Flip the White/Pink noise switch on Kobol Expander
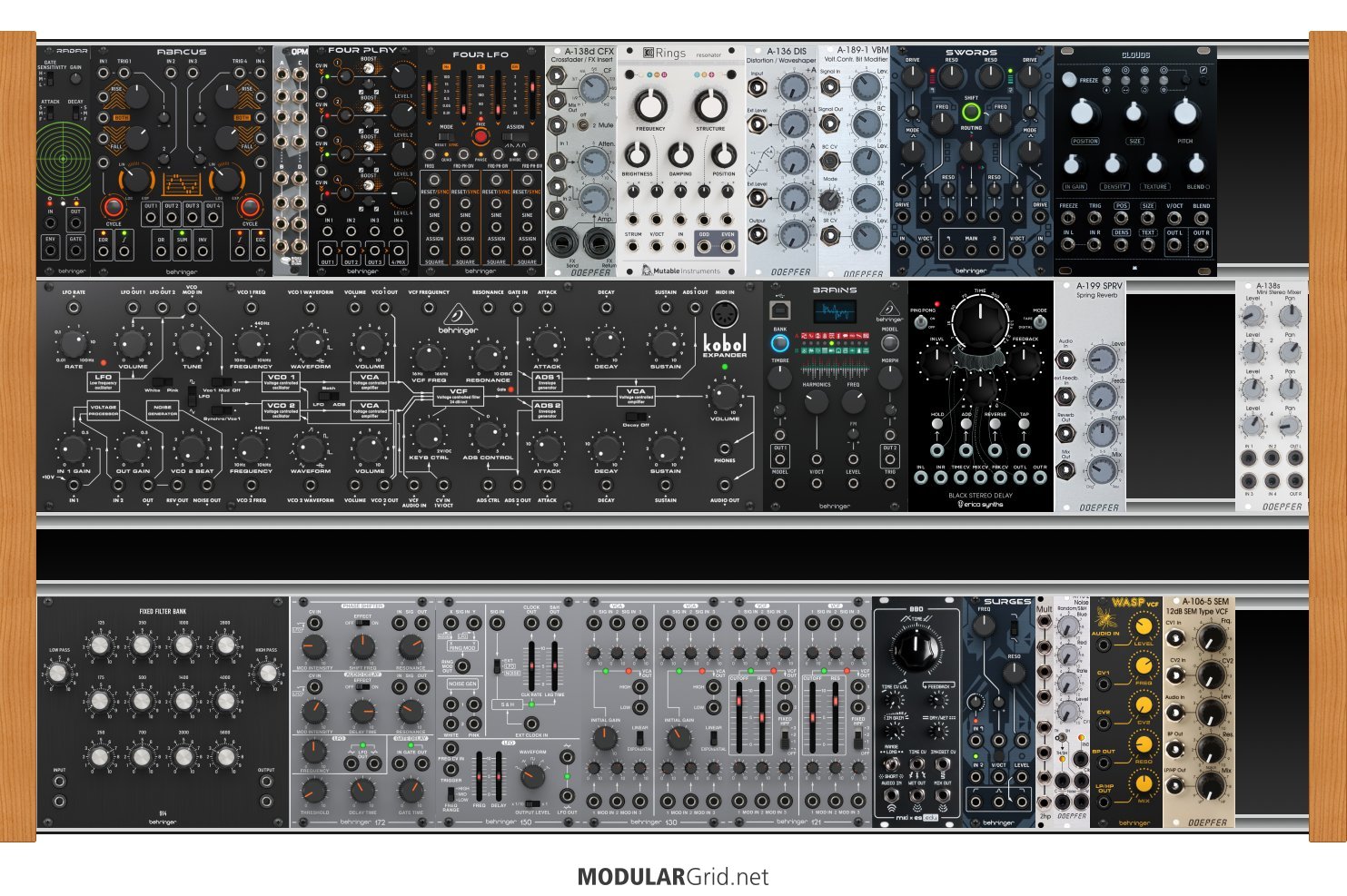1347x896 pixels. click(x=162, y=381)
